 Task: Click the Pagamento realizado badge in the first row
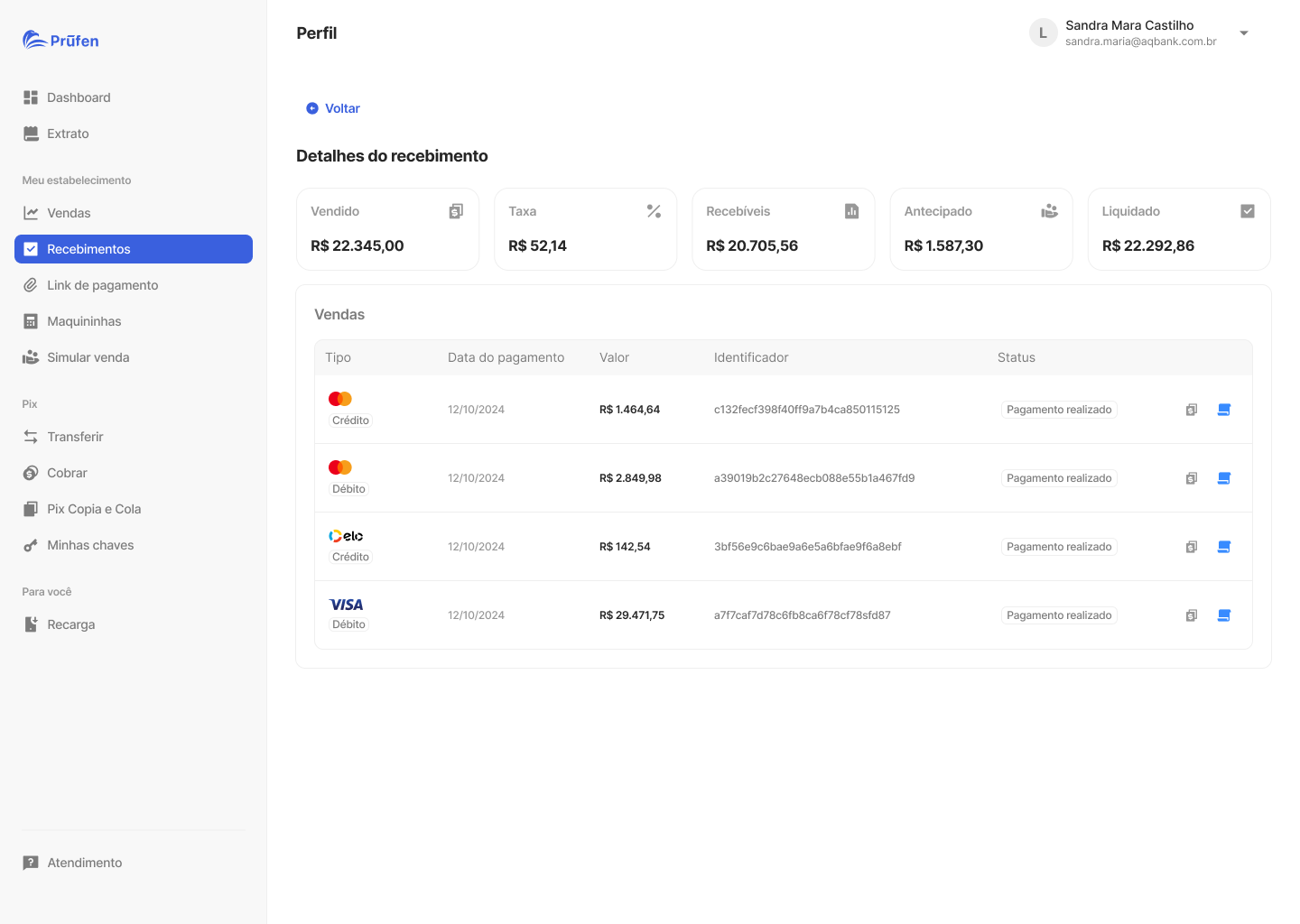point(1059,410)
